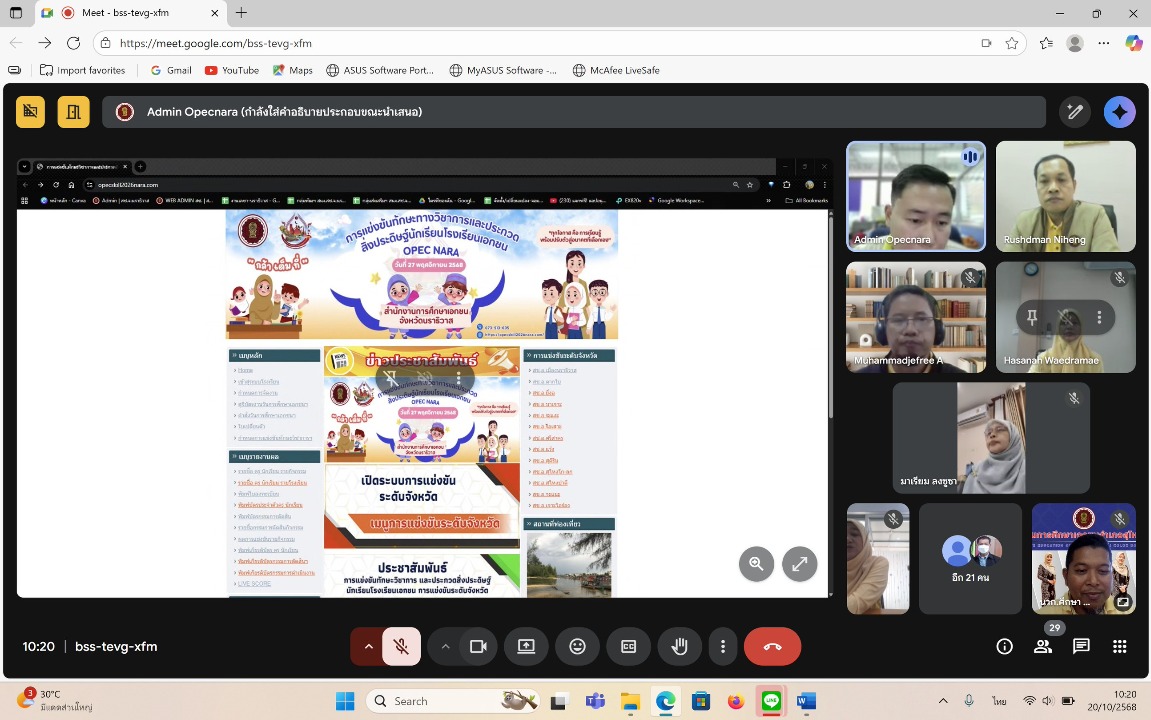This screenshot has height=720, width=1151.
Task: Expand the video settings arrow beside the camera
Action: click(x=446, y=647)
